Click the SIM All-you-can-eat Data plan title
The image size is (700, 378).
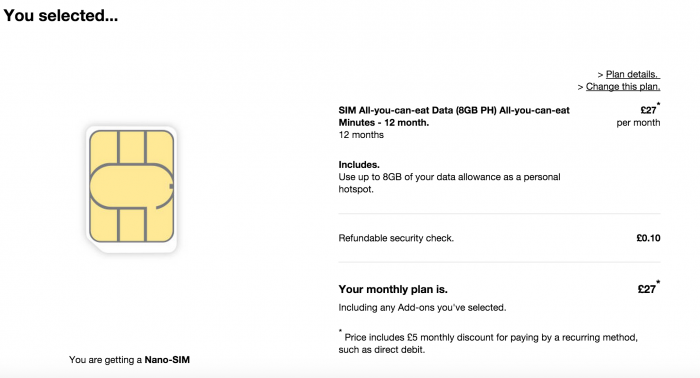pyautogui.click(x=454, y=116)
